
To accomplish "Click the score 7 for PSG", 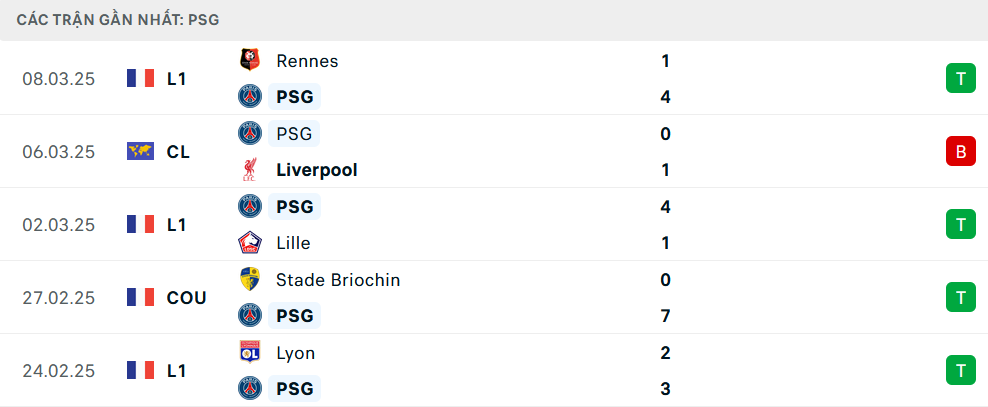I will pyautogui.click(x=665, y=316).
